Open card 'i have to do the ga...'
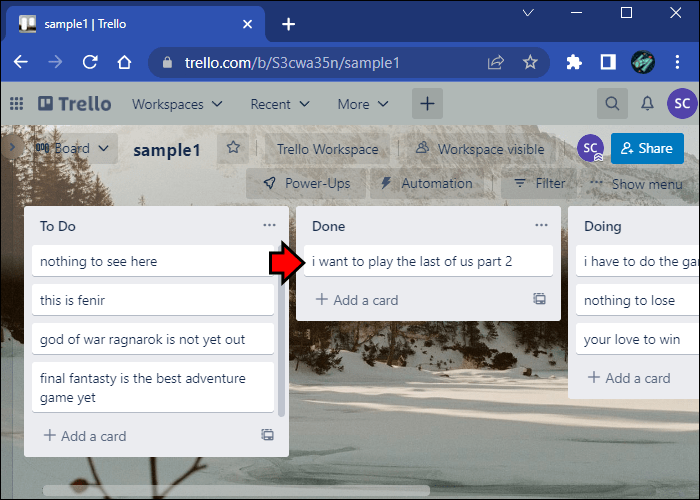 638,261
